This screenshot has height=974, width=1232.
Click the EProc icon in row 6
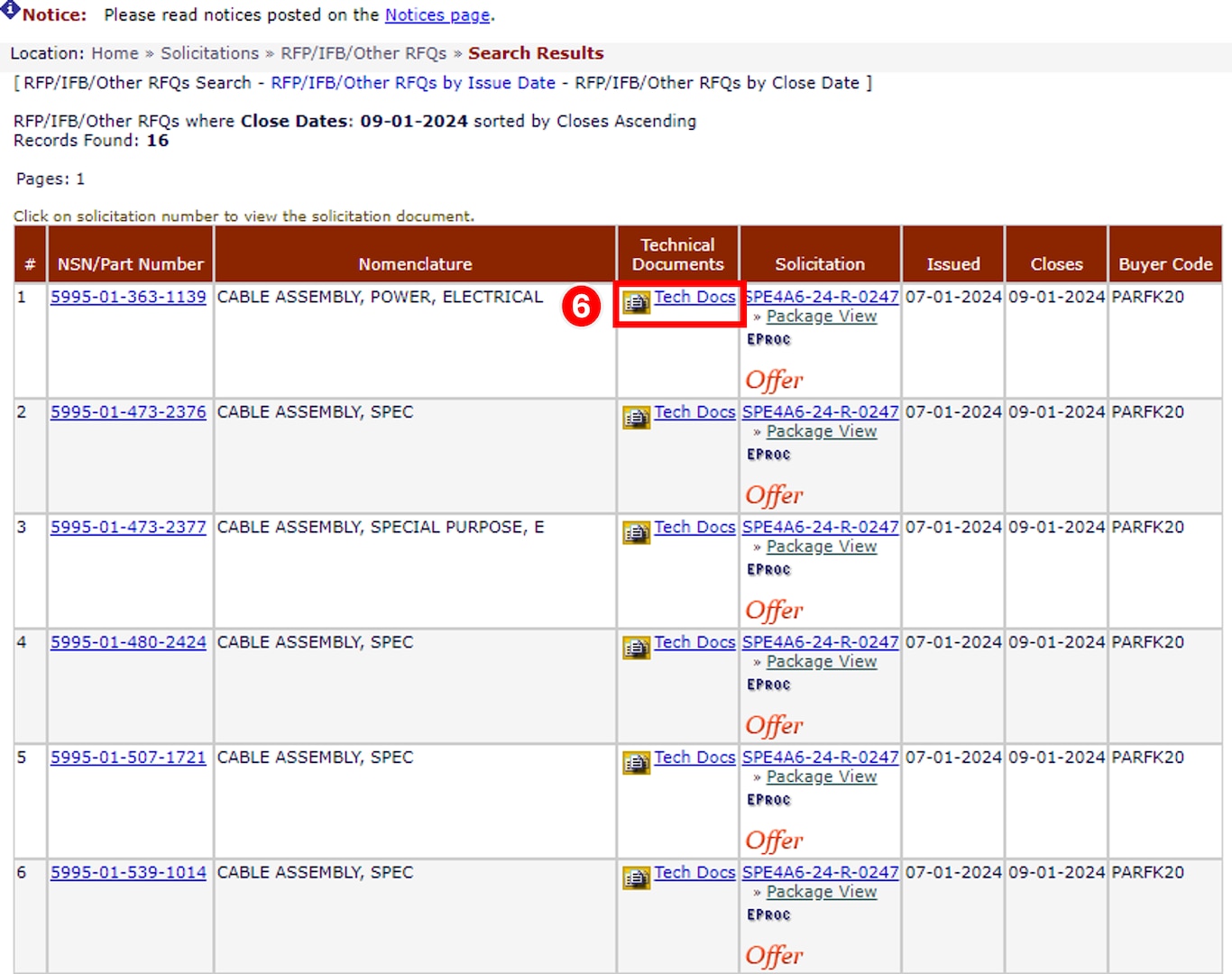point(768,915)
